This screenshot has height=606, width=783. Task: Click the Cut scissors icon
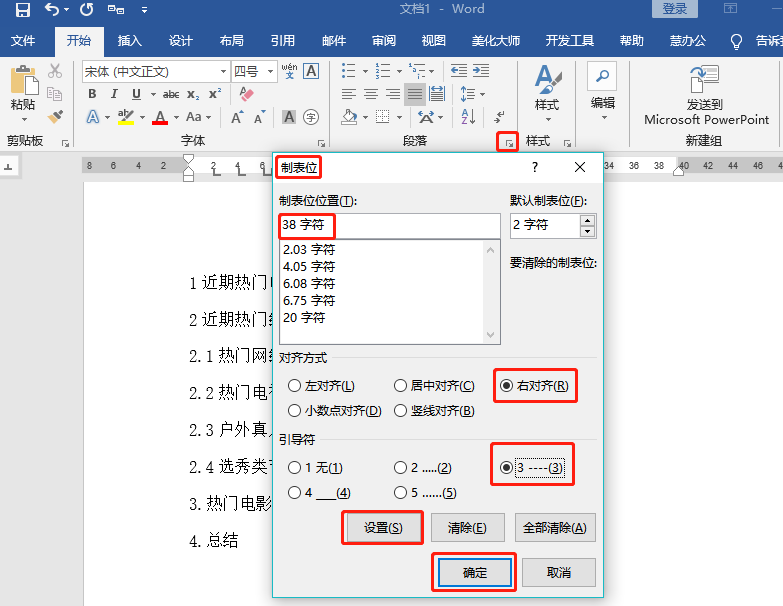(x=55, y=71)
